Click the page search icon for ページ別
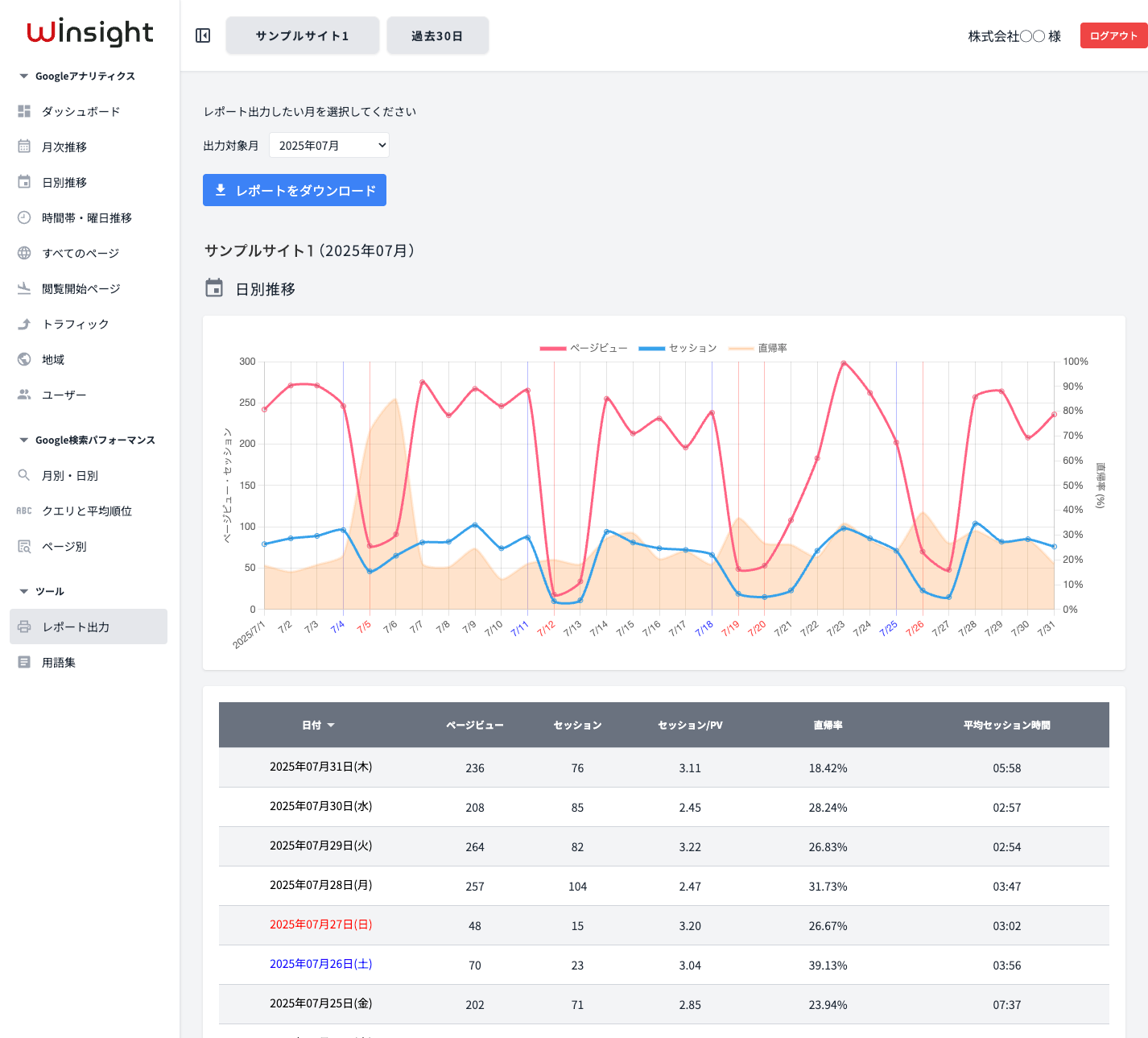1148x1038 pixels. [24, 546]
